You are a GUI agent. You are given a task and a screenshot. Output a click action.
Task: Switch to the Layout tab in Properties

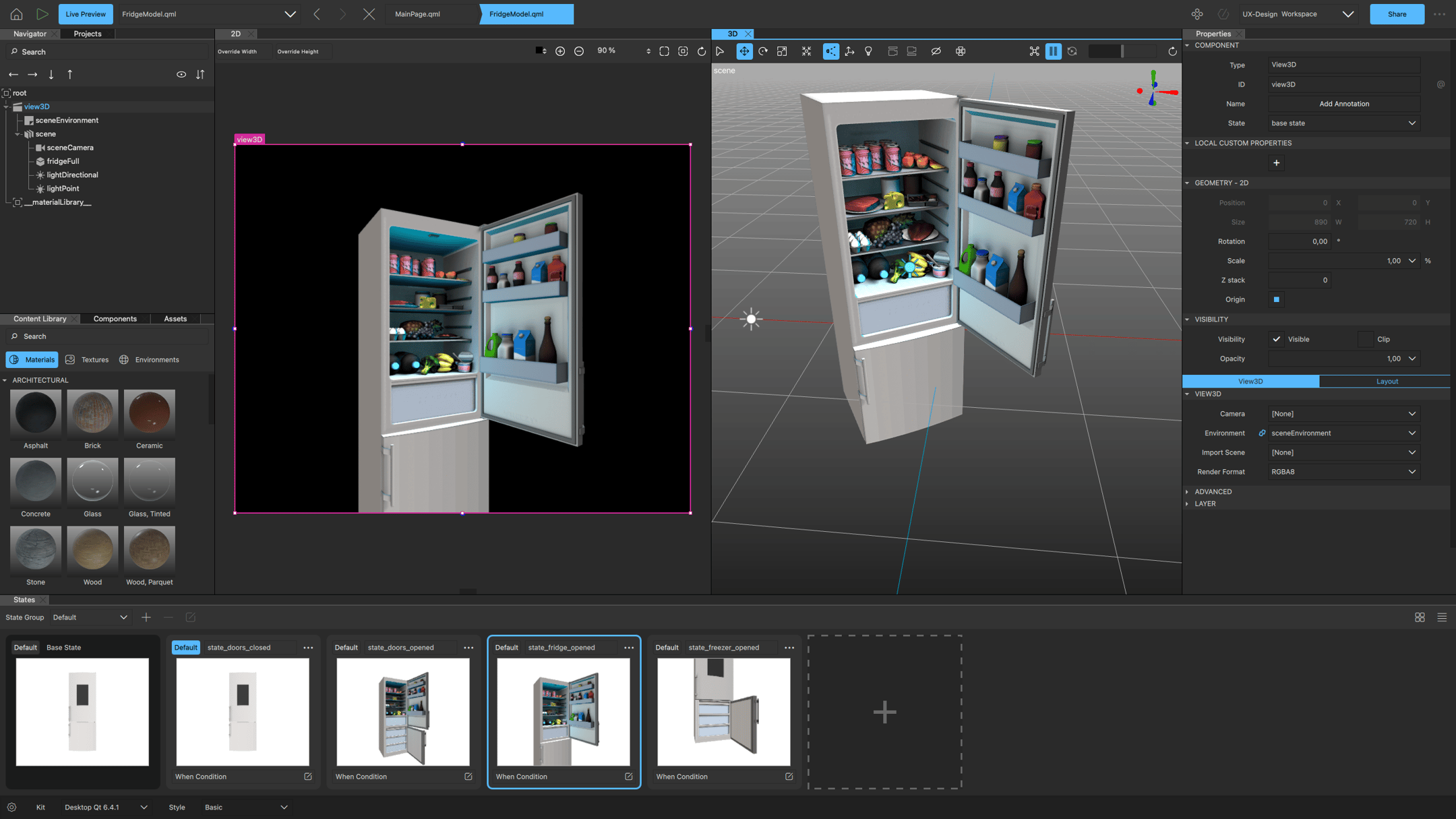1387,381
